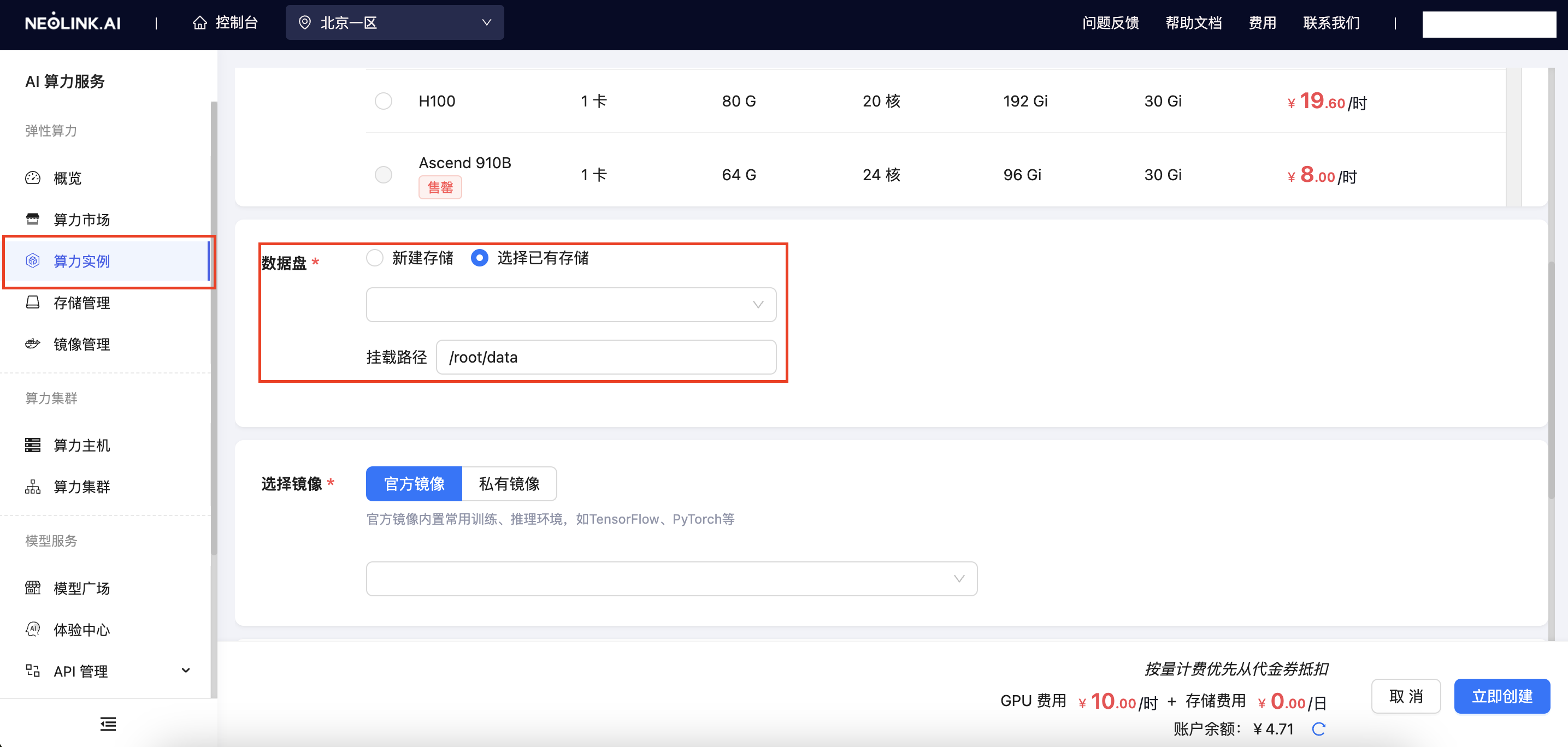Click the 体验中心 AI icon
Image resolution: width=1568 pixels, height=747 pixels.
pos(33,629)
